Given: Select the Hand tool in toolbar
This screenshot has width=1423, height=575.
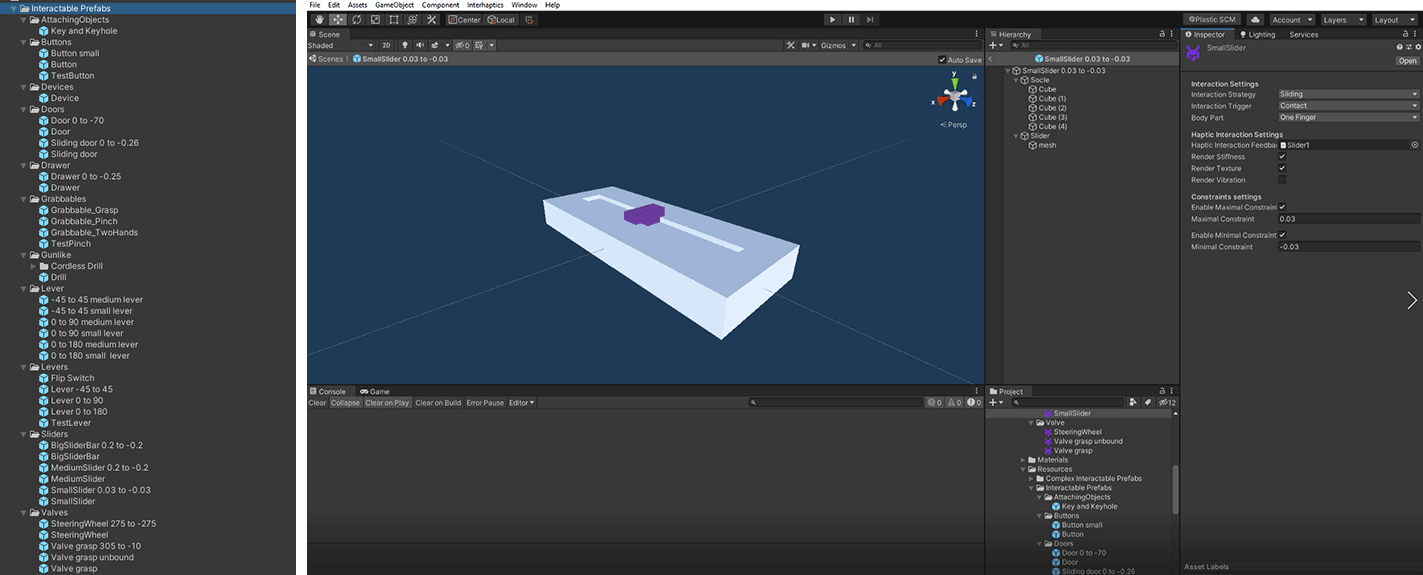Looking at the screenshot, I should (x=319, y=20).
